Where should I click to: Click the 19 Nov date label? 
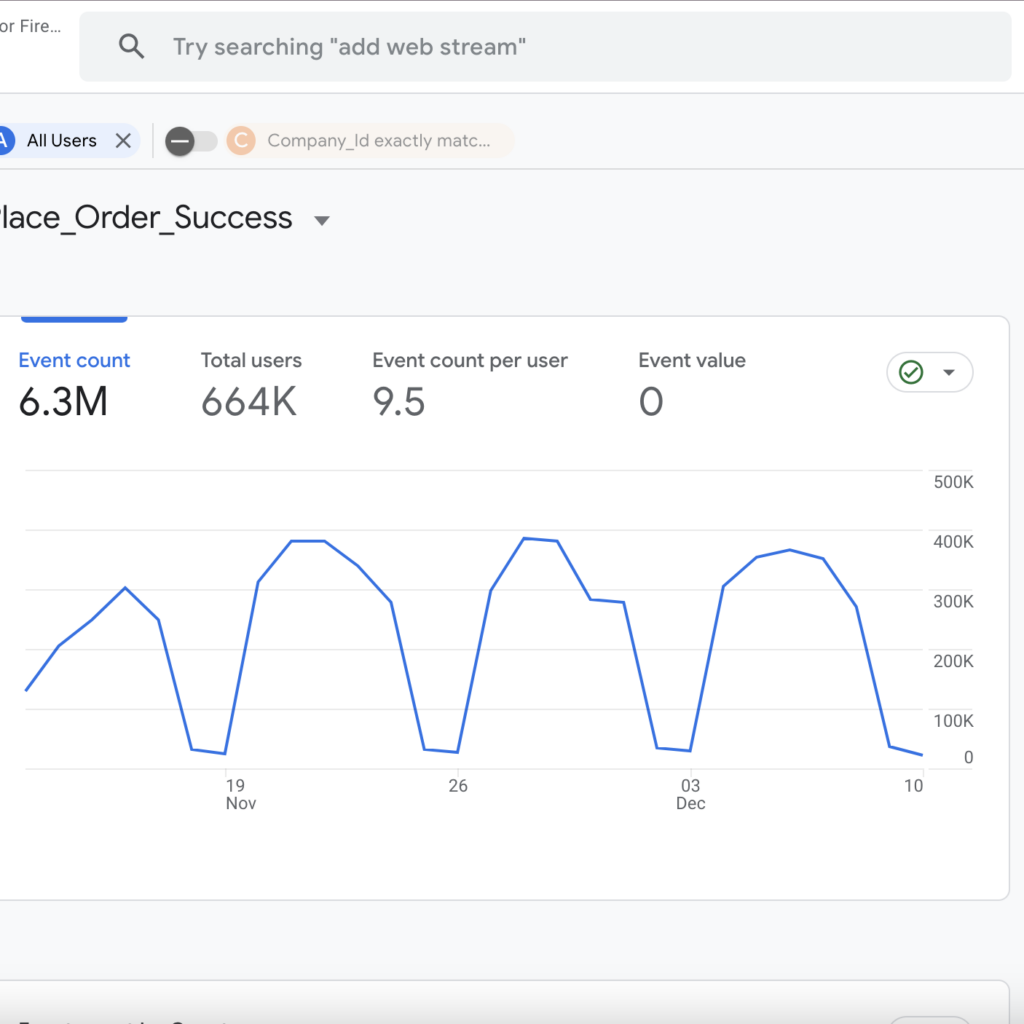240,794
